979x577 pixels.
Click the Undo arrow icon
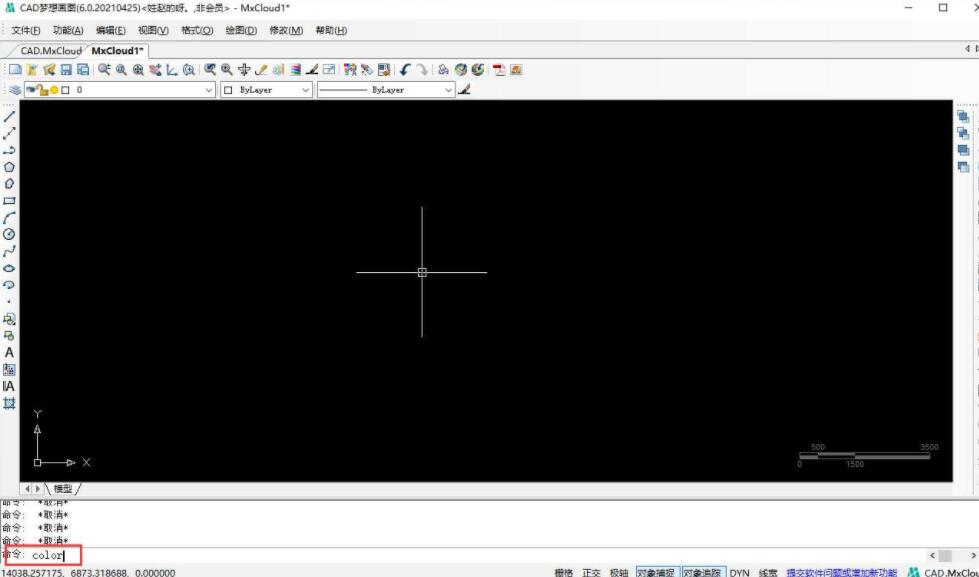pyautogui.click(x=405, y=70)
